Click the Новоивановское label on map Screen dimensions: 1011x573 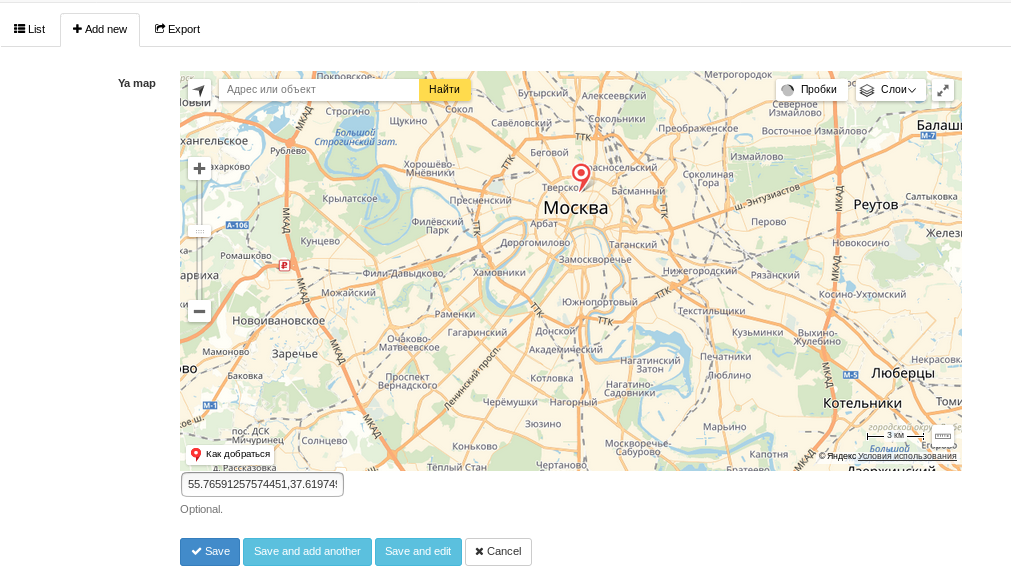click(x=279, y=320)
